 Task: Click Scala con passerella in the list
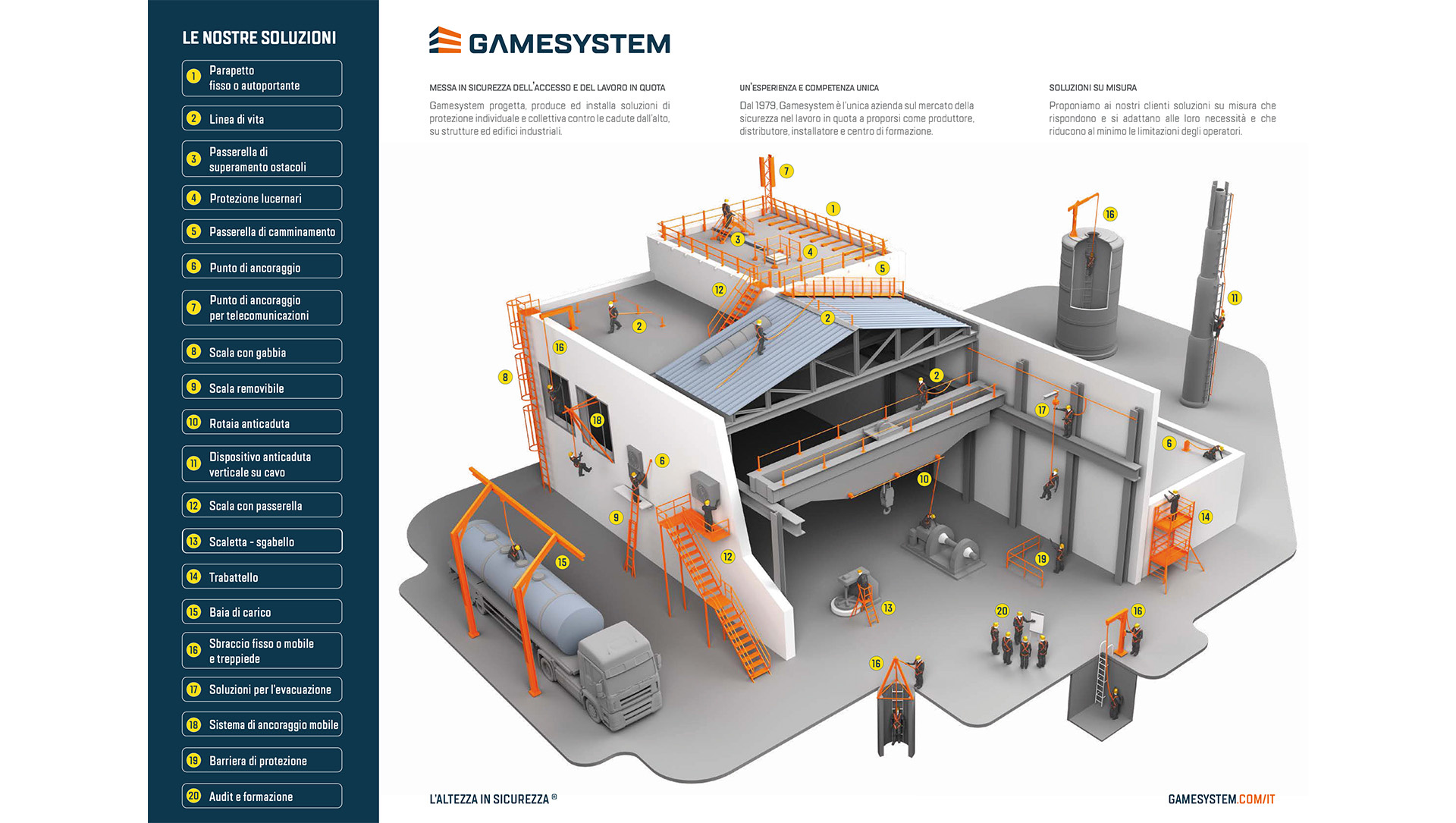[262, 505]
